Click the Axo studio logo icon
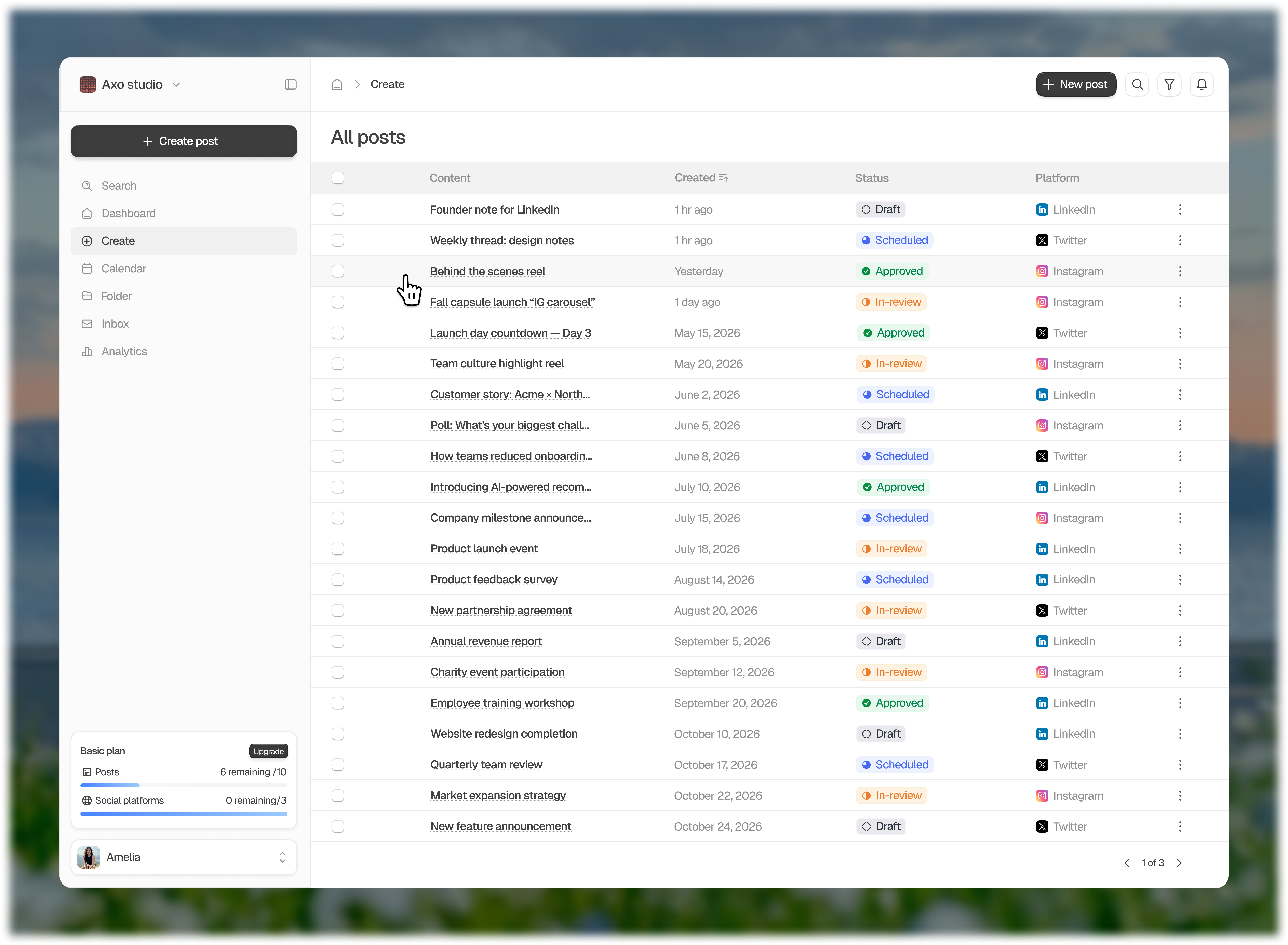 [x=88, y=85]
